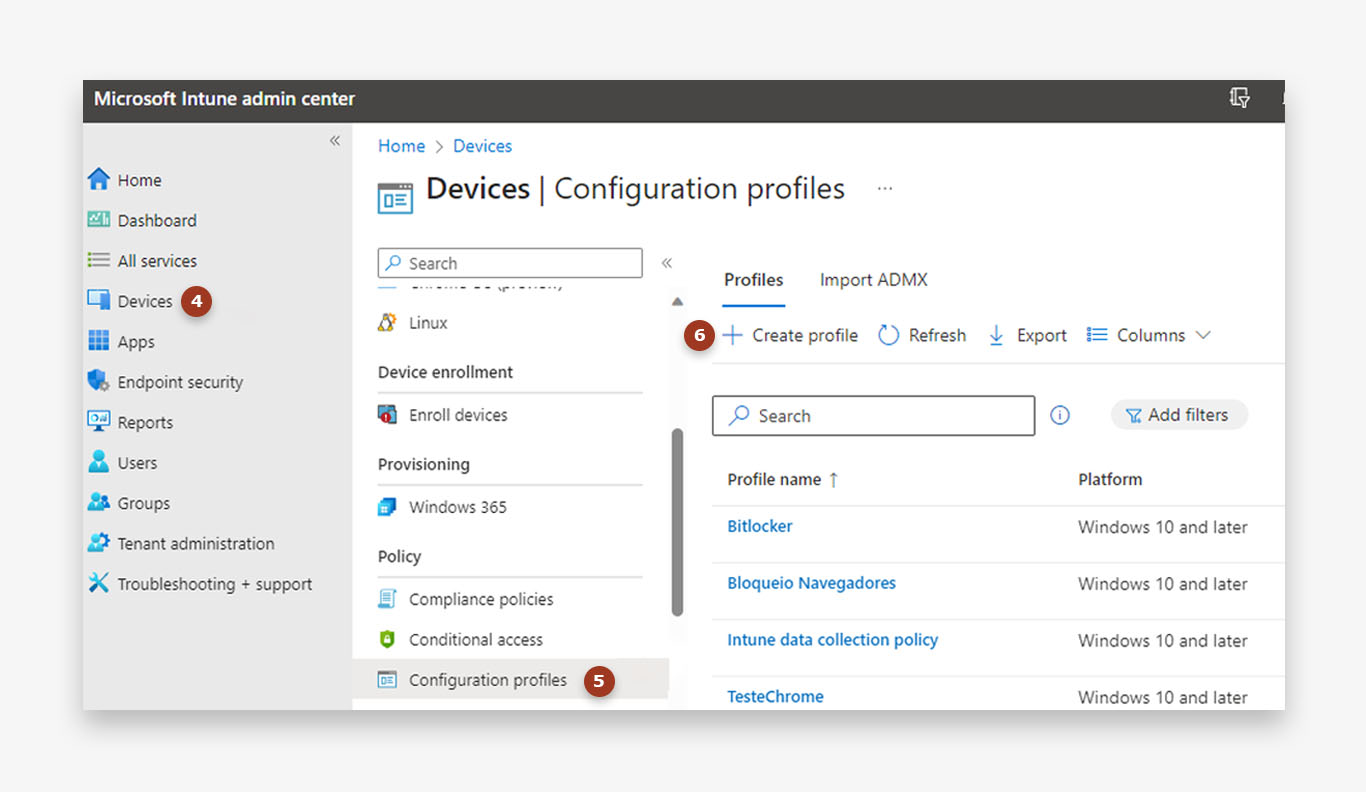The width and height of the screenshot is (1366, 792).
Task: Switch to the Import ADMX tab
Action: (x=874, y=280)
